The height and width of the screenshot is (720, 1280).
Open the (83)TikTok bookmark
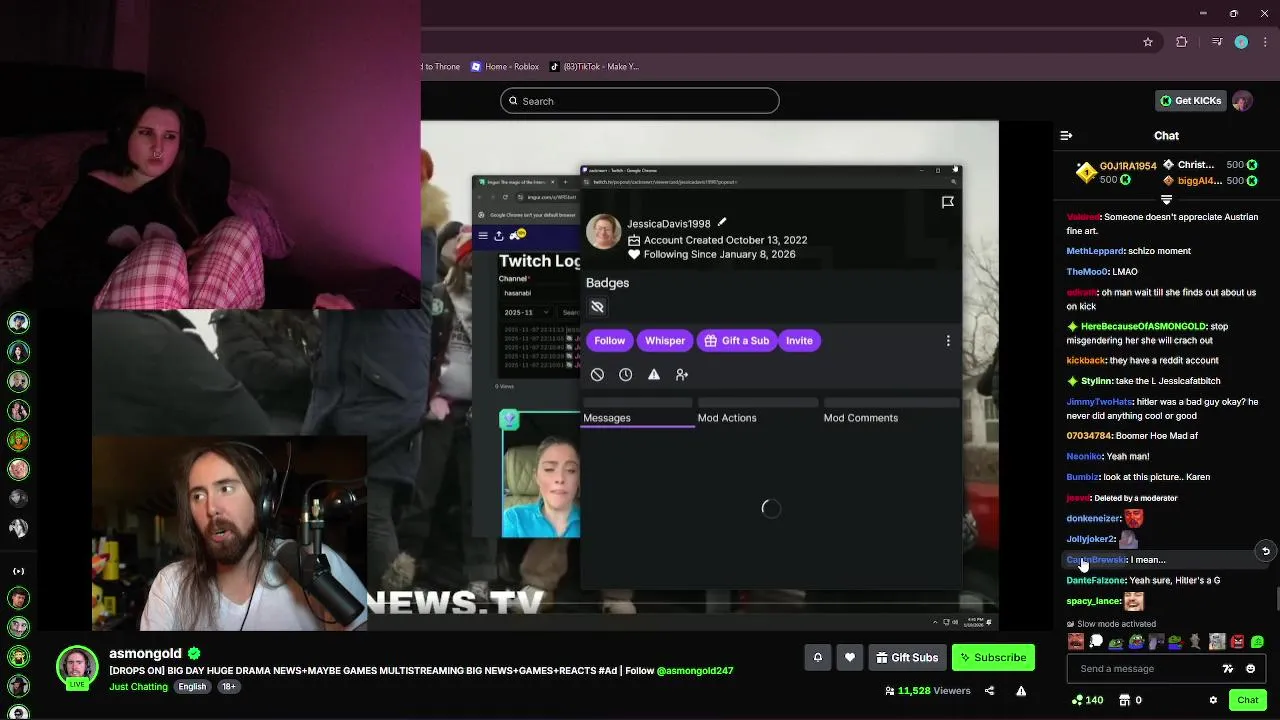tap(594, 67)
